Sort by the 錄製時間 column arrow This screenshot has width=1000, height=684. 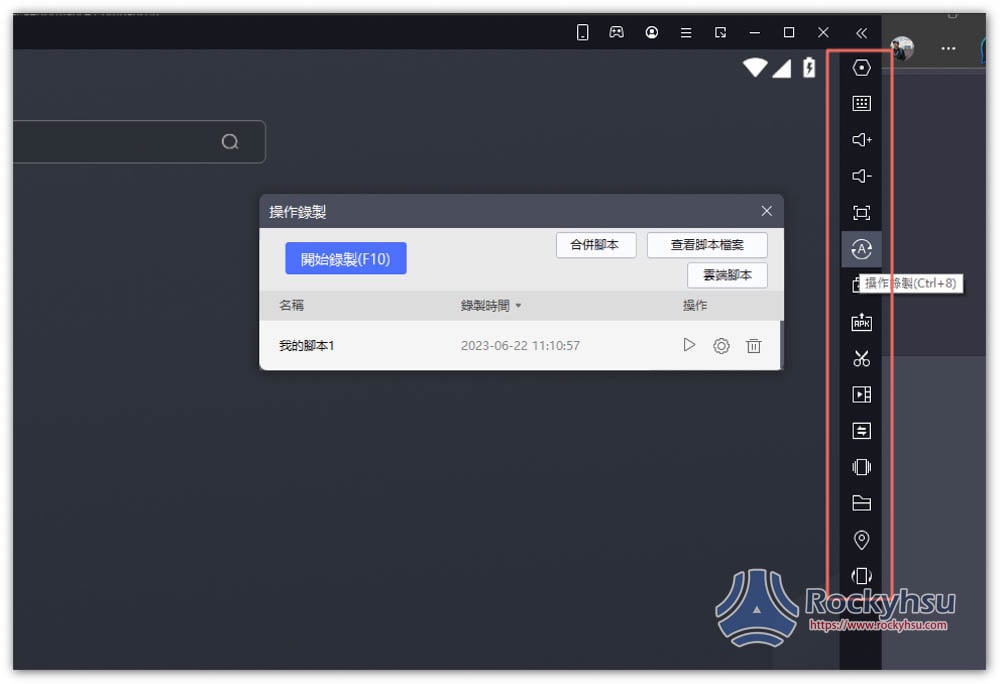coord(518,306)
